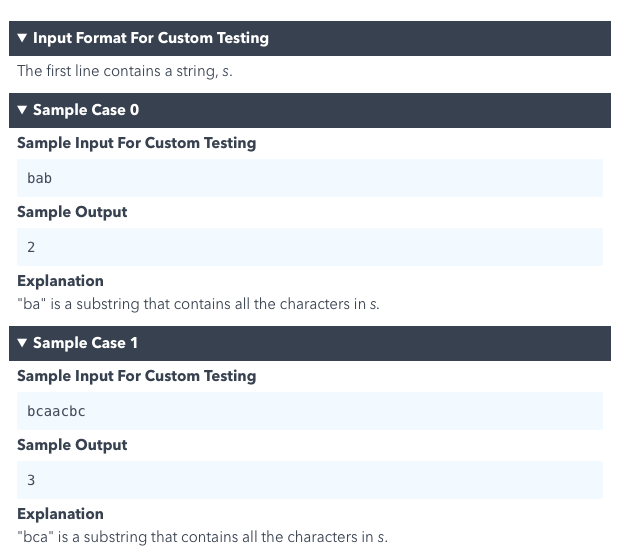Click the Explanation heading under Sample Case 1
The image size is (625, 553).
tap(60, 514)
